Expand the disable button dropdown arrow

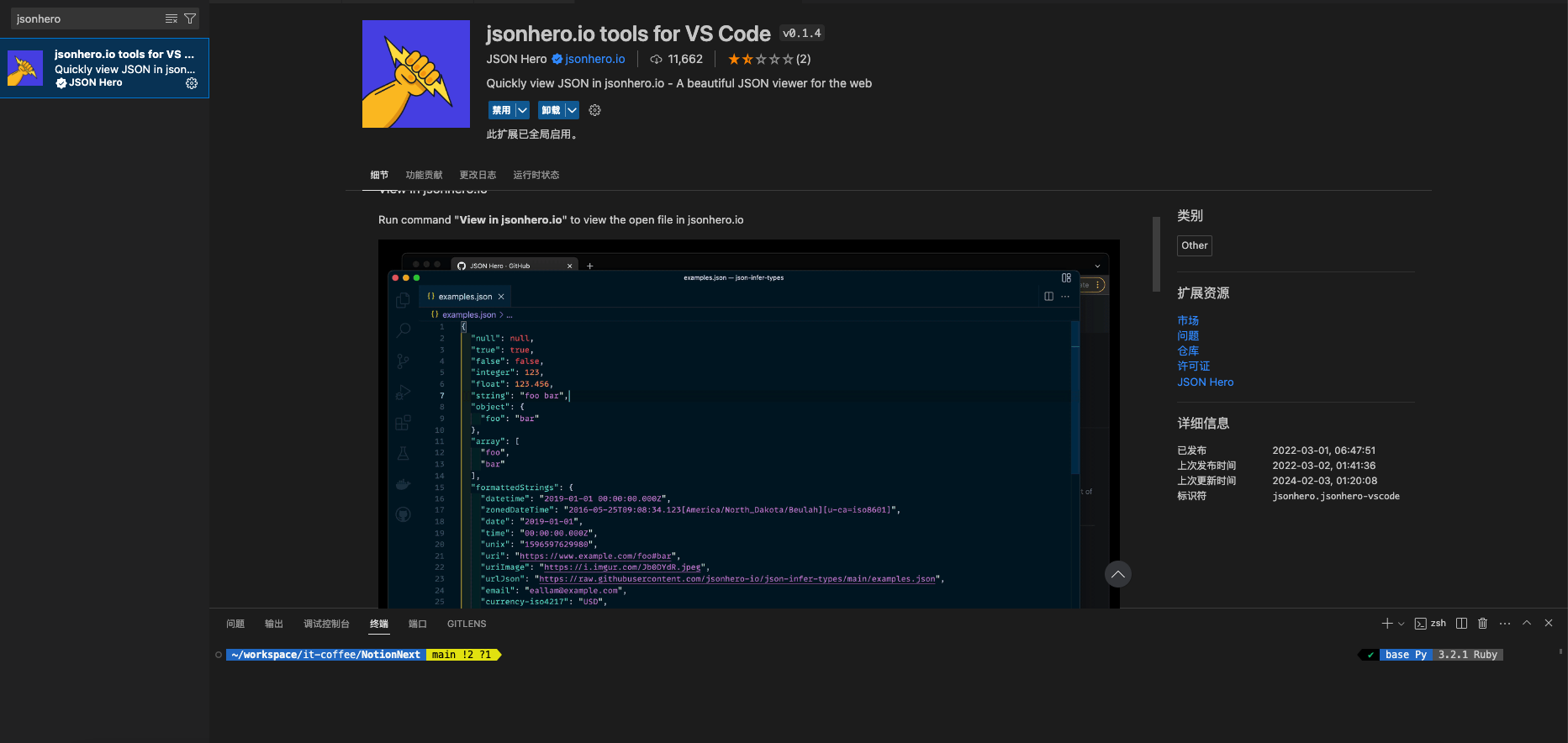click(522, 110)
